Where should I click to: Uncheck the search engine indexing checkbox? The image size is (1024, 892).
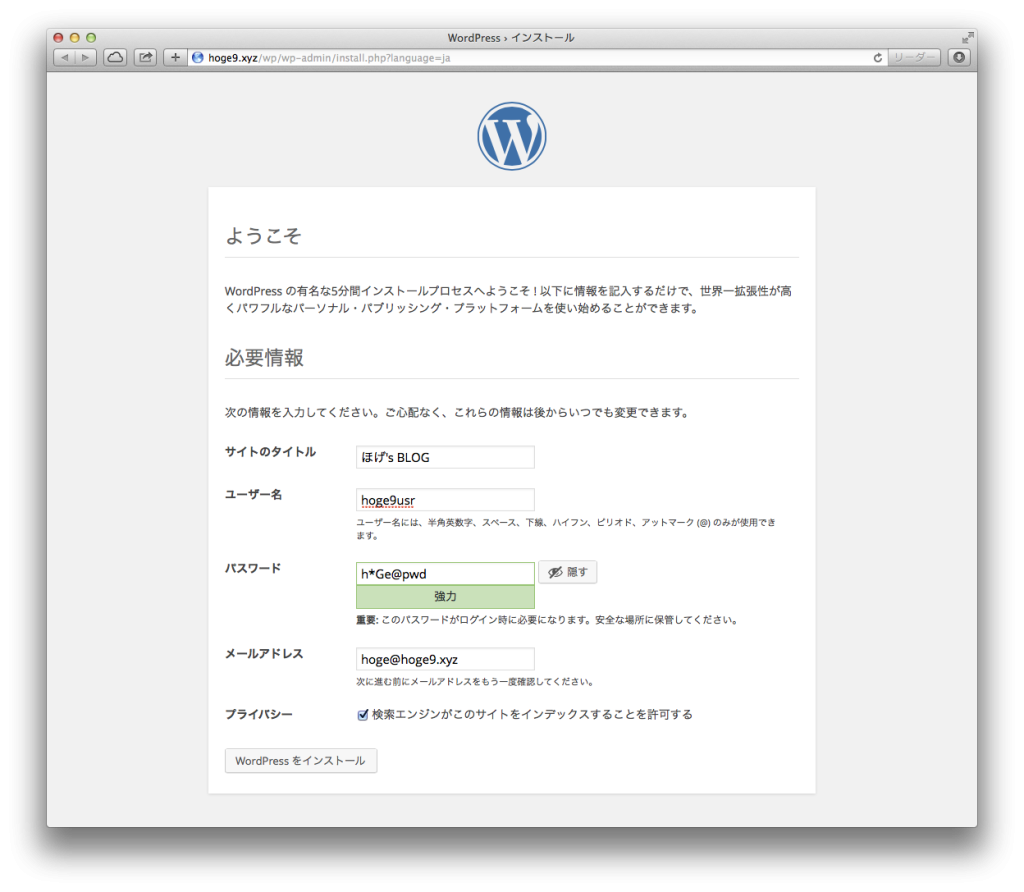[x=363, y=714]
